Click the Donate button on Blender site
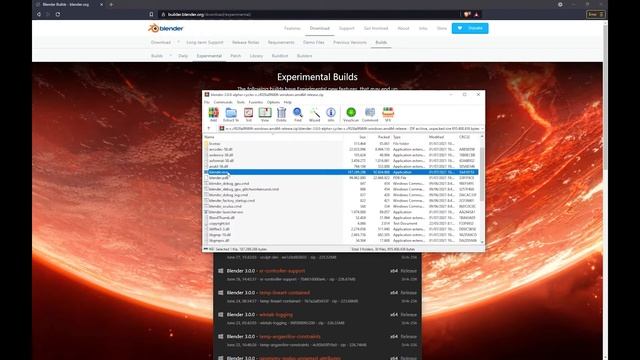640x360 pixels. (470, 28)
